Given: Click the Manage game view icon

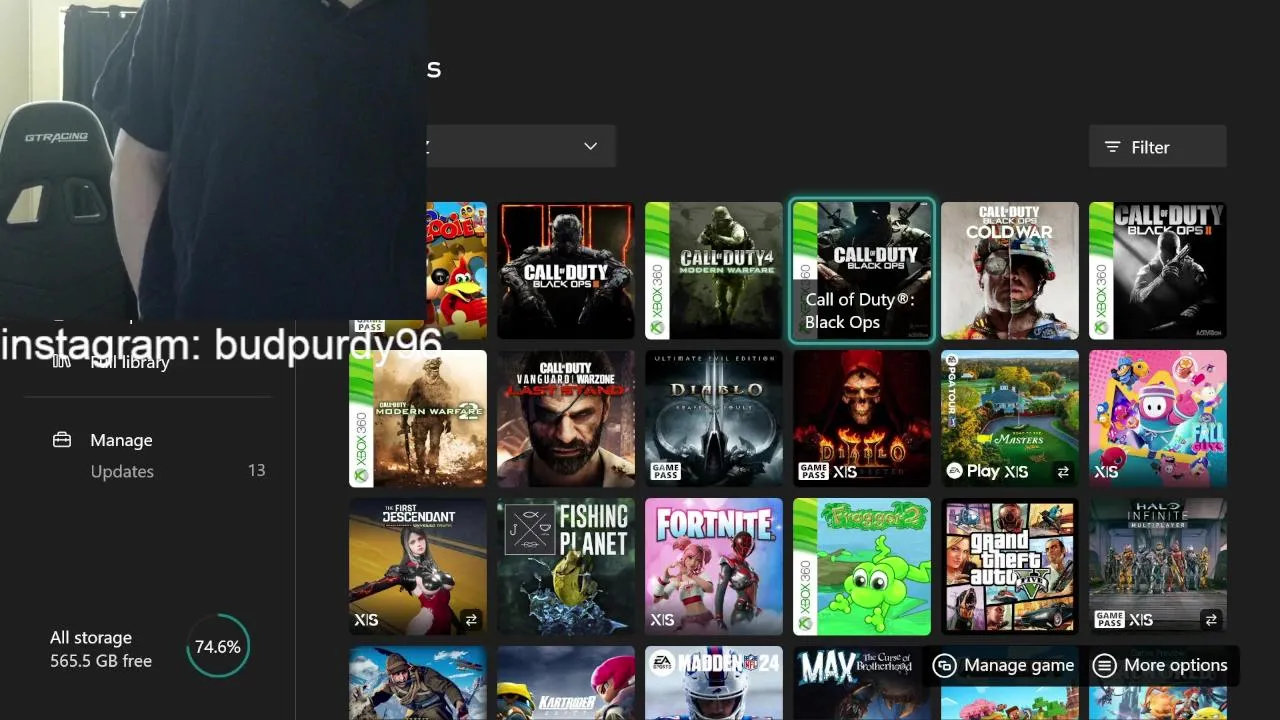Looking at the screenshot, I should pos(944,665).
